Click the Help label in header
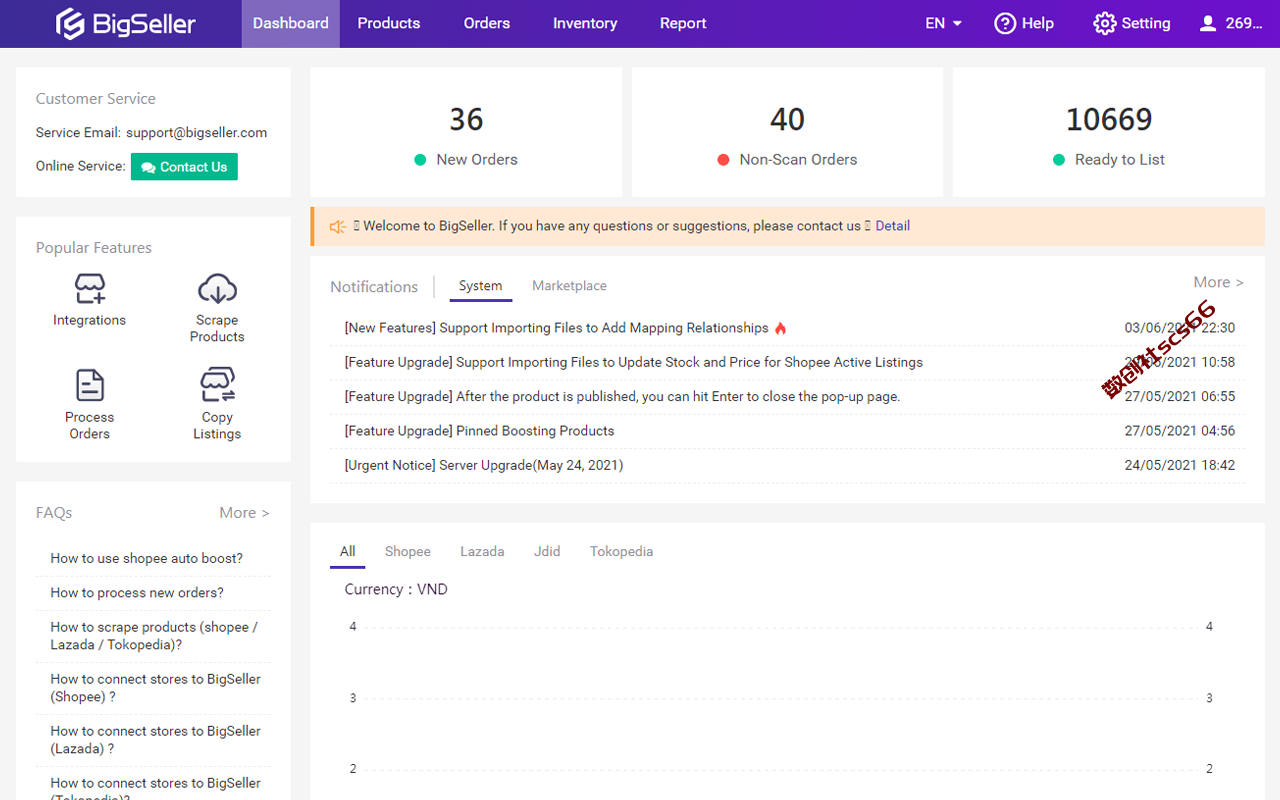Viewport: 1280px width, 800px height. (1038, 23)
